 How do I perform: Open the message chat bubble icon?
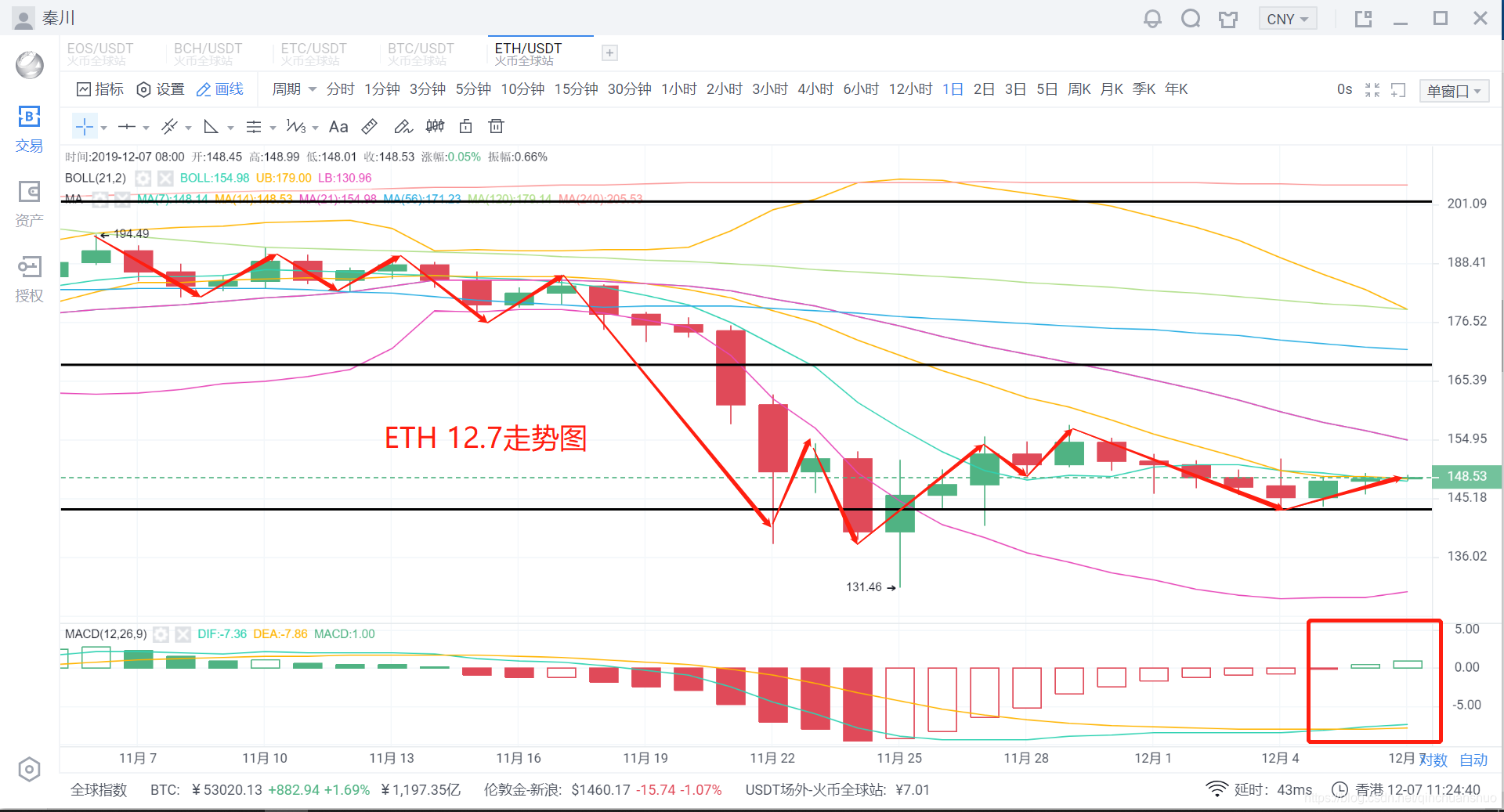[1191, 19]
